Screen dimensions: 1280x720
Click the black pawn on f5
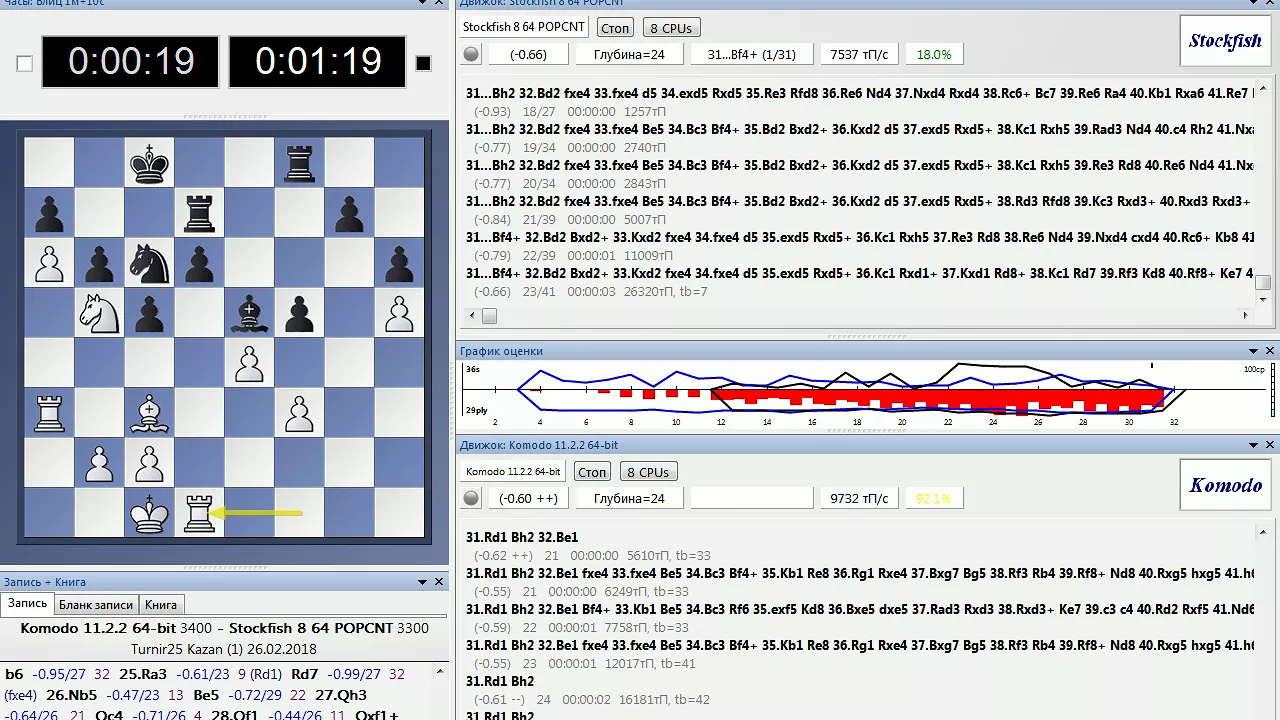(299, 313)
